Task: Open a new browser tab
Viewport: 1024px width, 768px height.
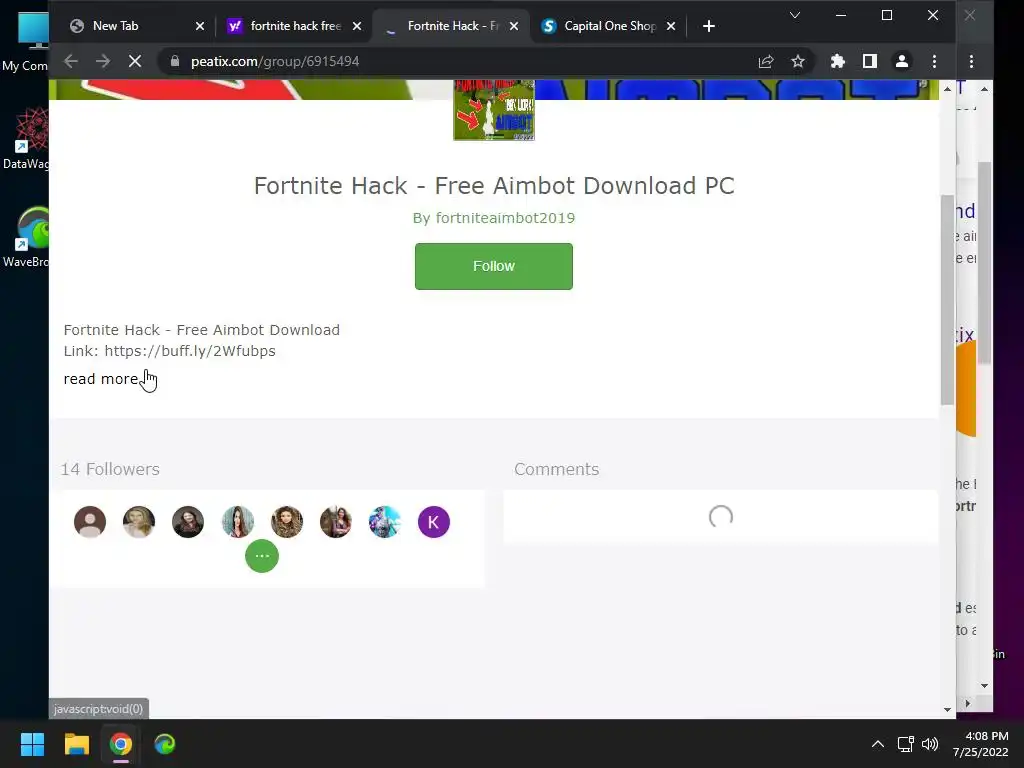Action: 709,26
